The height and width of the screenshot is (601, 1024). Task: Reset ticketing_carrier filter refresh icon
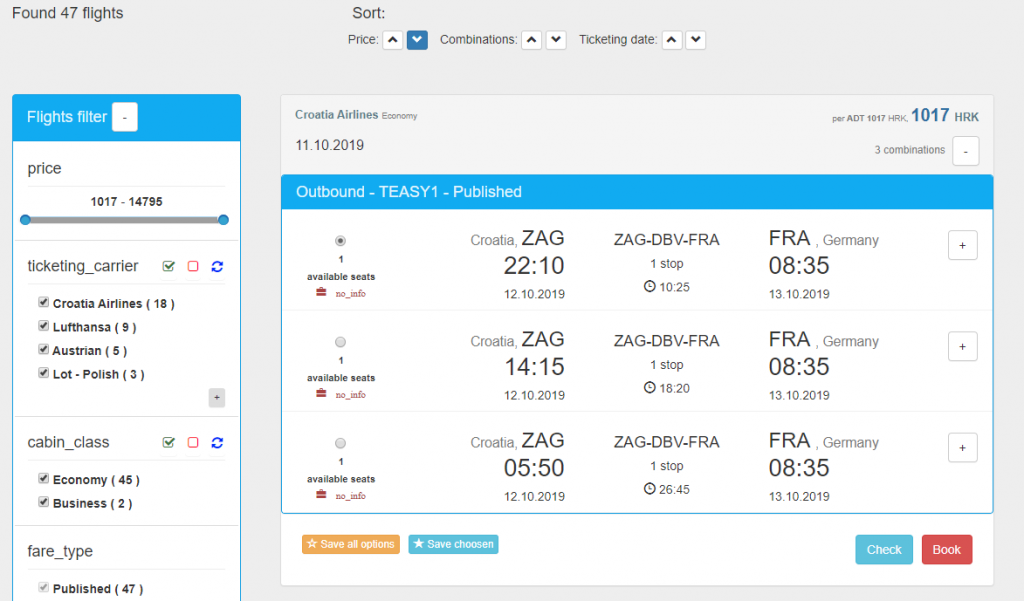point(217,266)
